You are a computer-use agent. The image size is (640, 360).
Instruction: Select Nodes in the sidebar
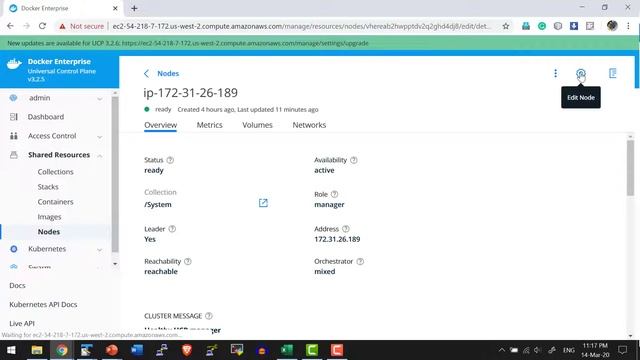tap(49, 232)
